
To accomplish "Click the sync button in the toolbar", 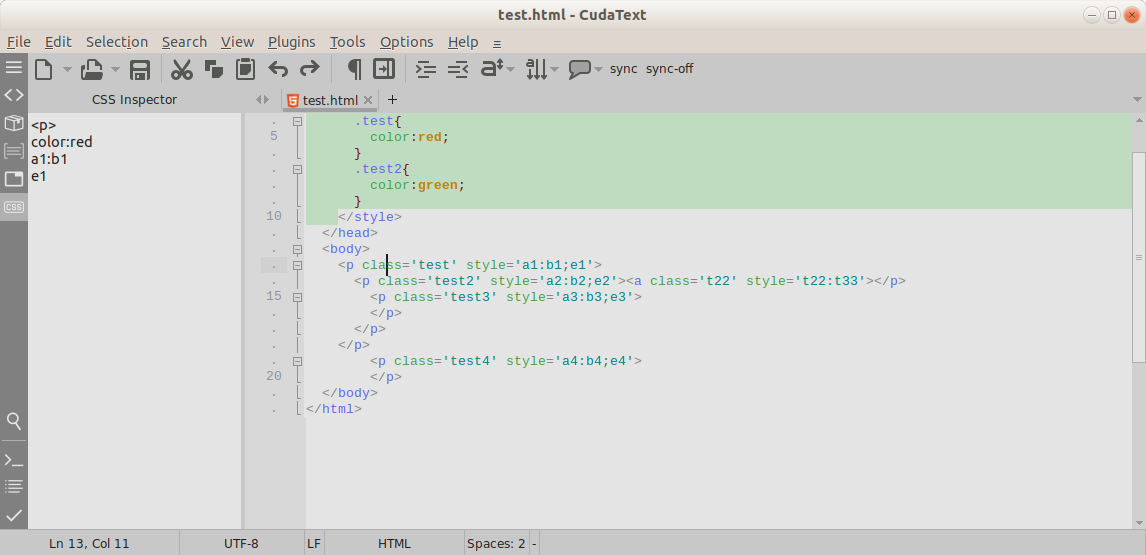I will click(x=623, y=69).
